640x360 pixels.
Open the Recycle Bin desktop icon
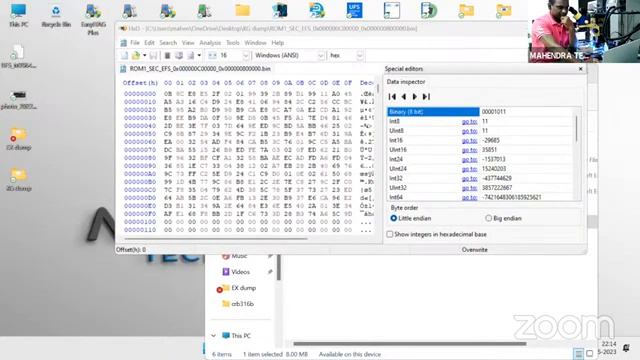(x=56, y=15)
